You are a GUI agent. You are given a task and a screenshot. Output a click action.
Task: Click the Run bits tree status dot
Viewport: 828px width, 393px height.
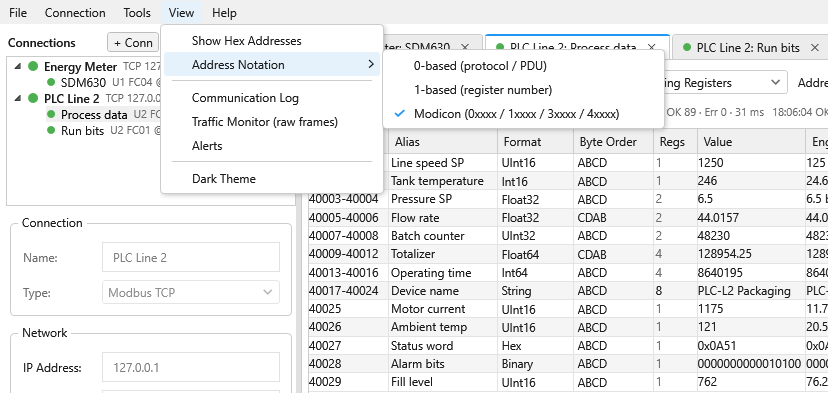[51, 130]
